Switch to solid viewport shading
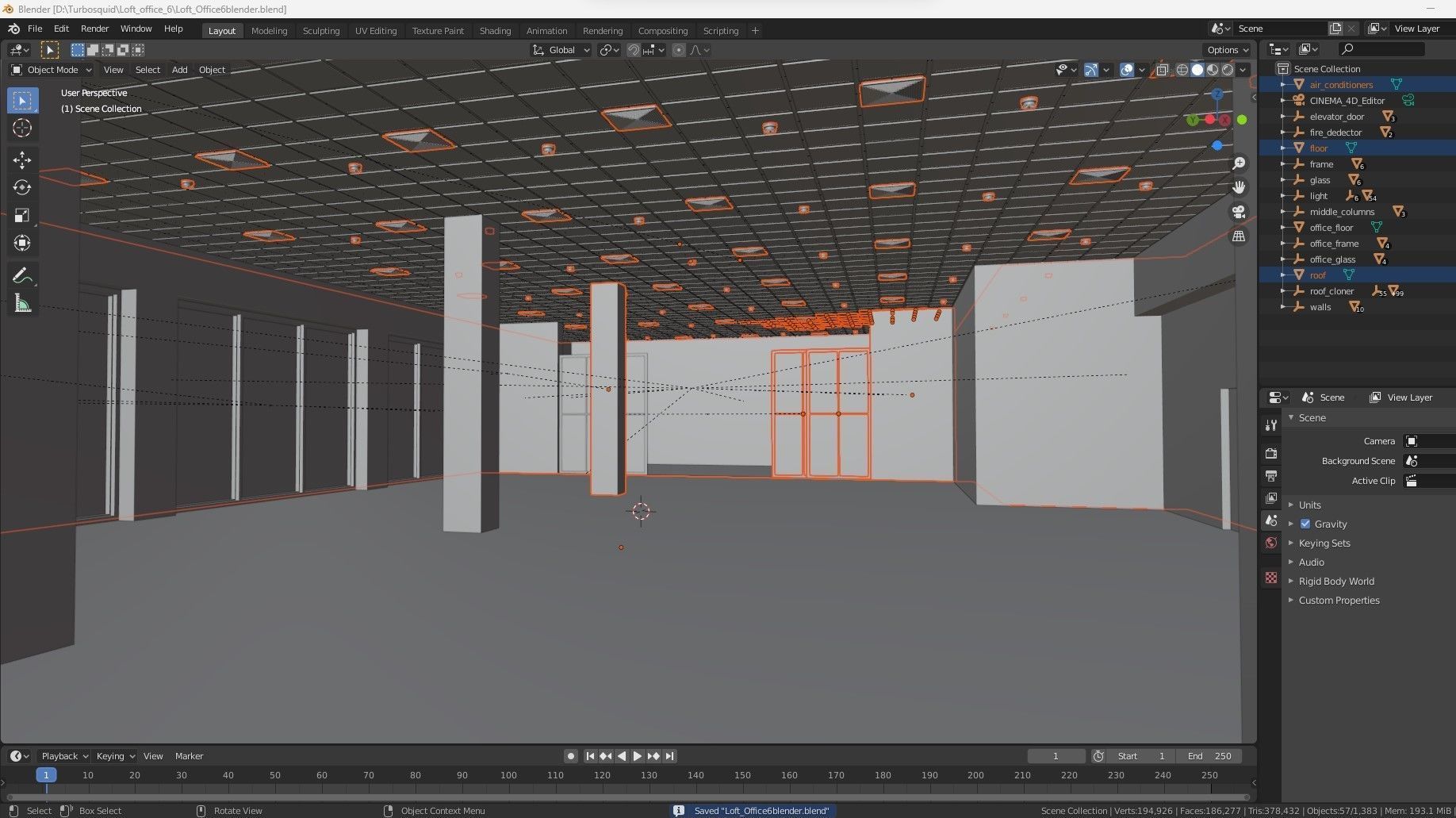 tap(1197, 70)
